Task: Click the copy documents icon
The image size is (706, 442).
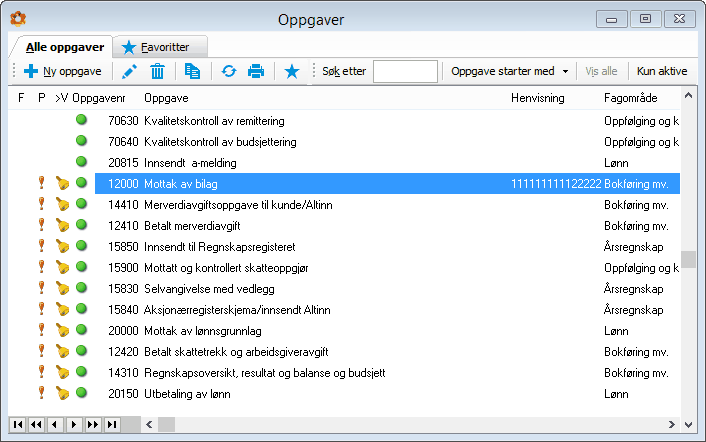Action: tap(192, 71)
